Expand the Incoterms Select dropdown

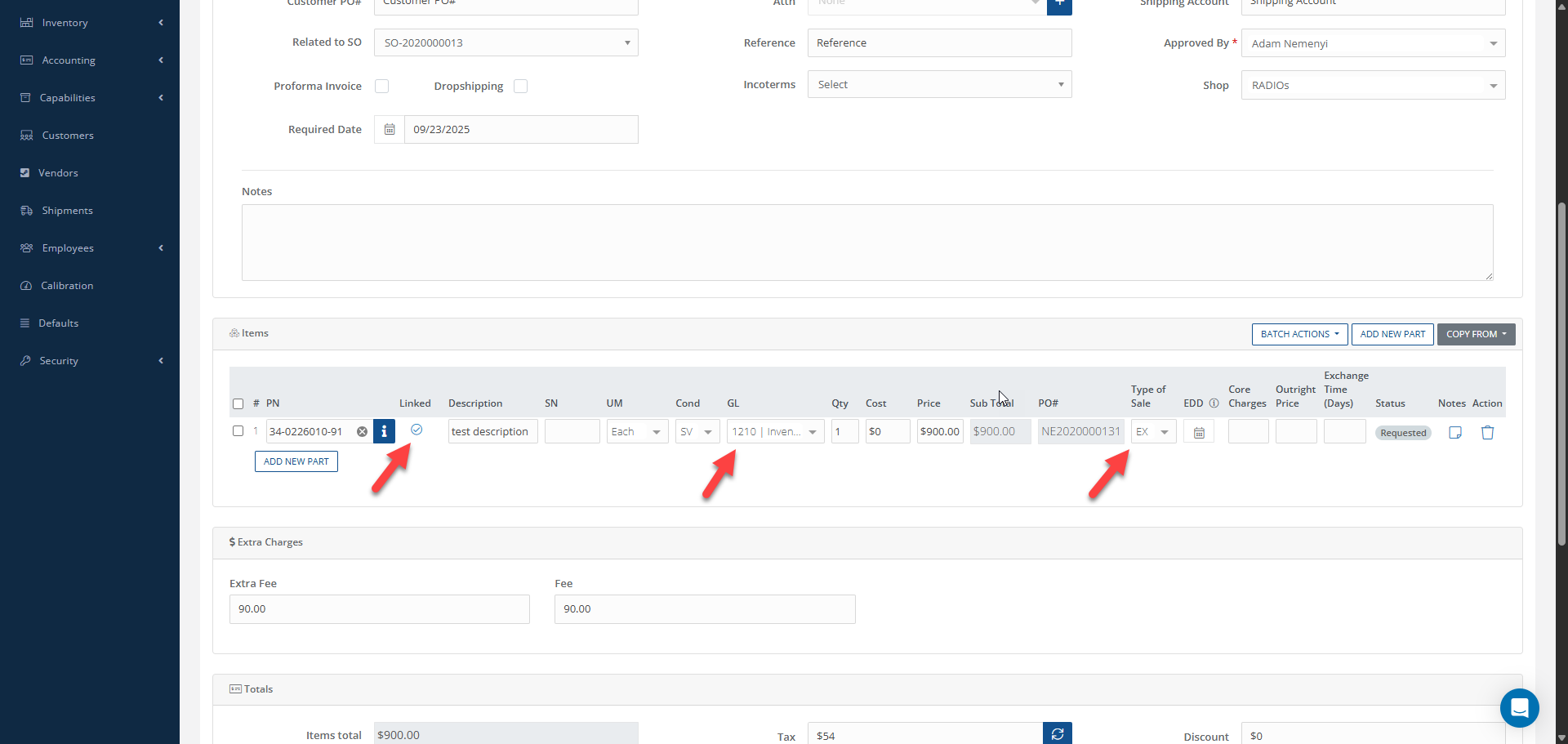pos(939,85)
